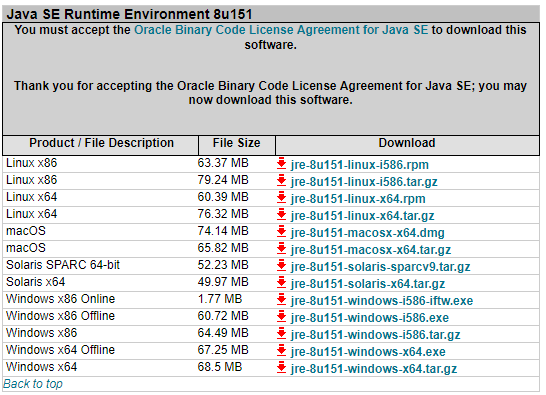Click download arrow icon for jre-8u151-linux-x64.tar.gz

[281, 215]
